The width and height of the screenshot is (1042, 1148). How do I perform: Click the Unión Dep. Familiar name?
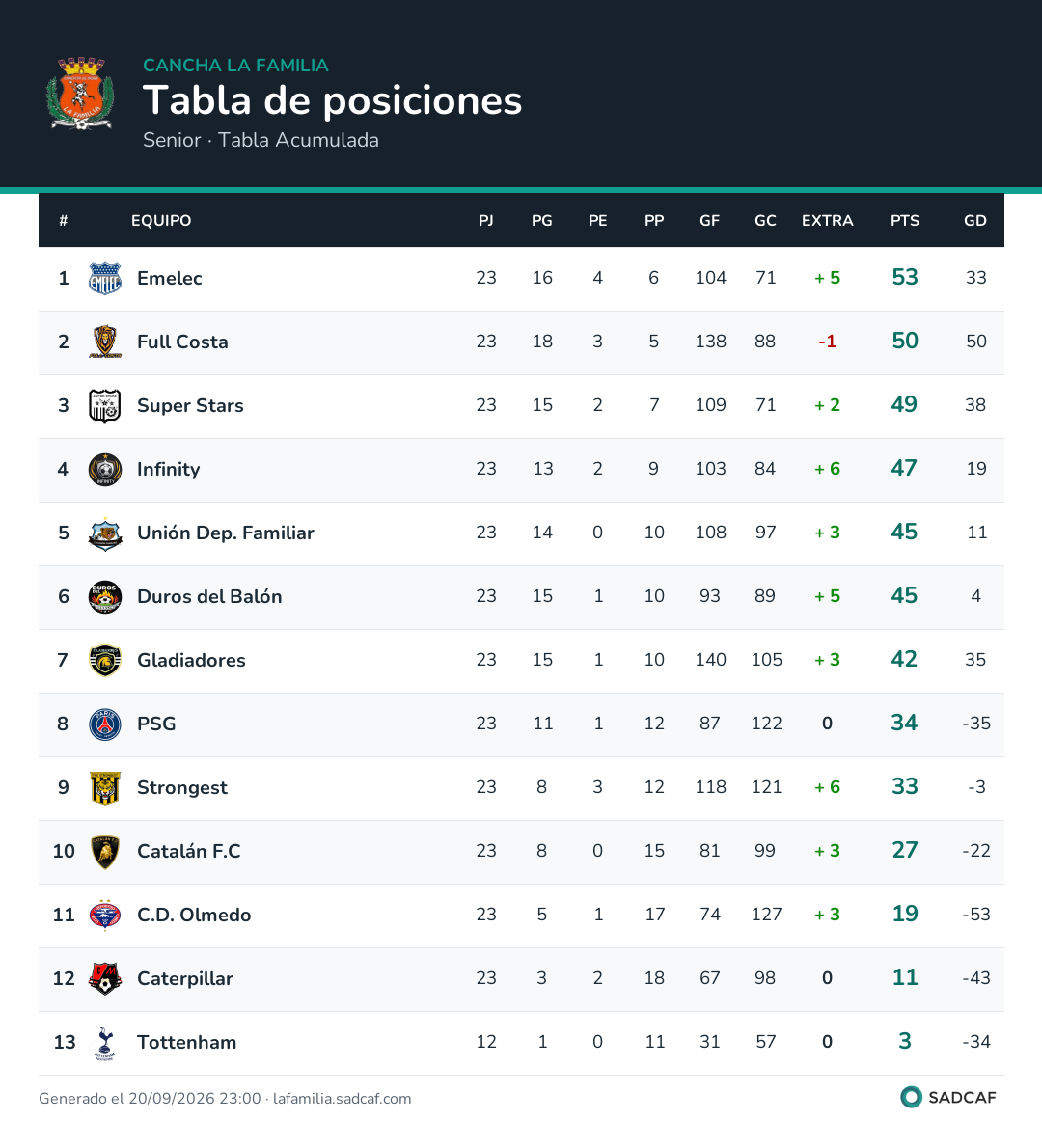point(226,533)
